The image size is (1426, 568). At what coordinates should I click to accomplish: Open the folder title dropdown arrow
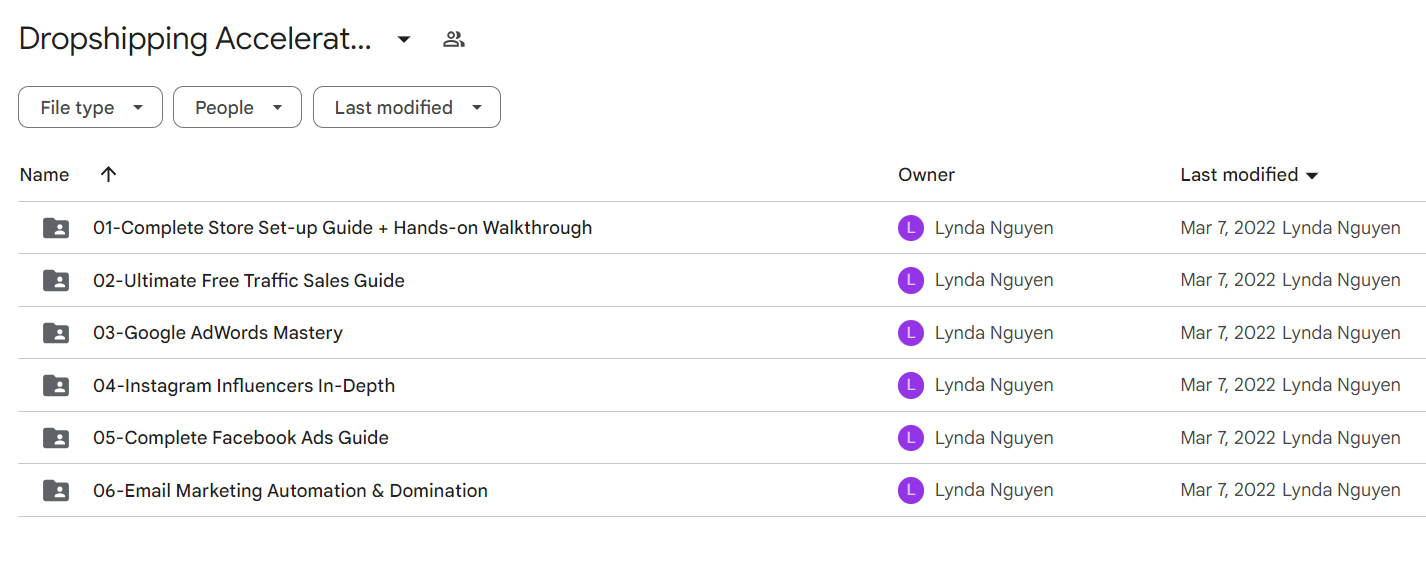(x=404, y=40)
